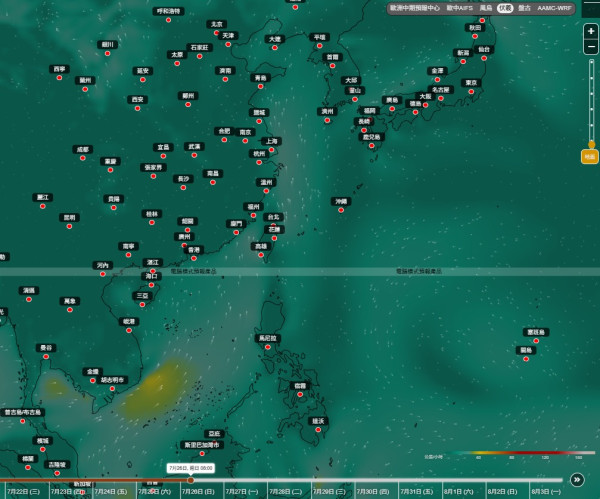Click the double-arrow forward button on timeline
The height and width of the screenshot is (499, 600).
coord(577,479)
